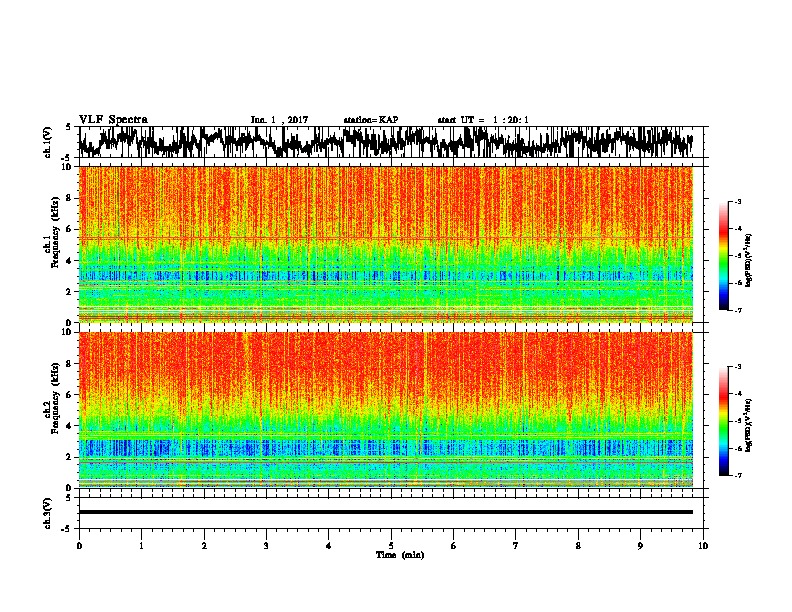Click the "-7" label on ch.1 color bar
This screenshot has width=792, height=612.
(x=737, y=310)
